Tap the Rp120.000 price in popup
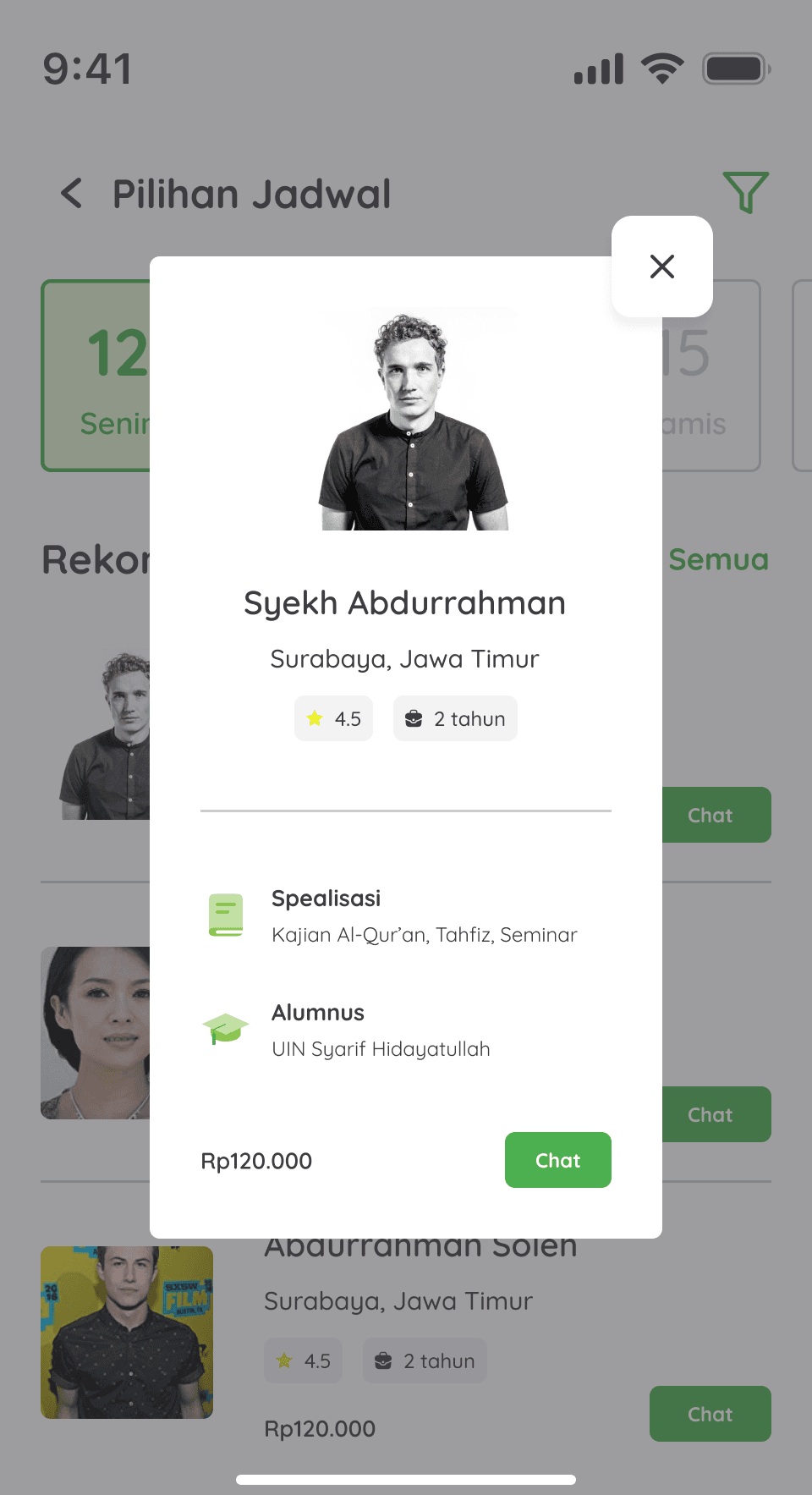This screenshot has height=1495, width=812. 256,1161
